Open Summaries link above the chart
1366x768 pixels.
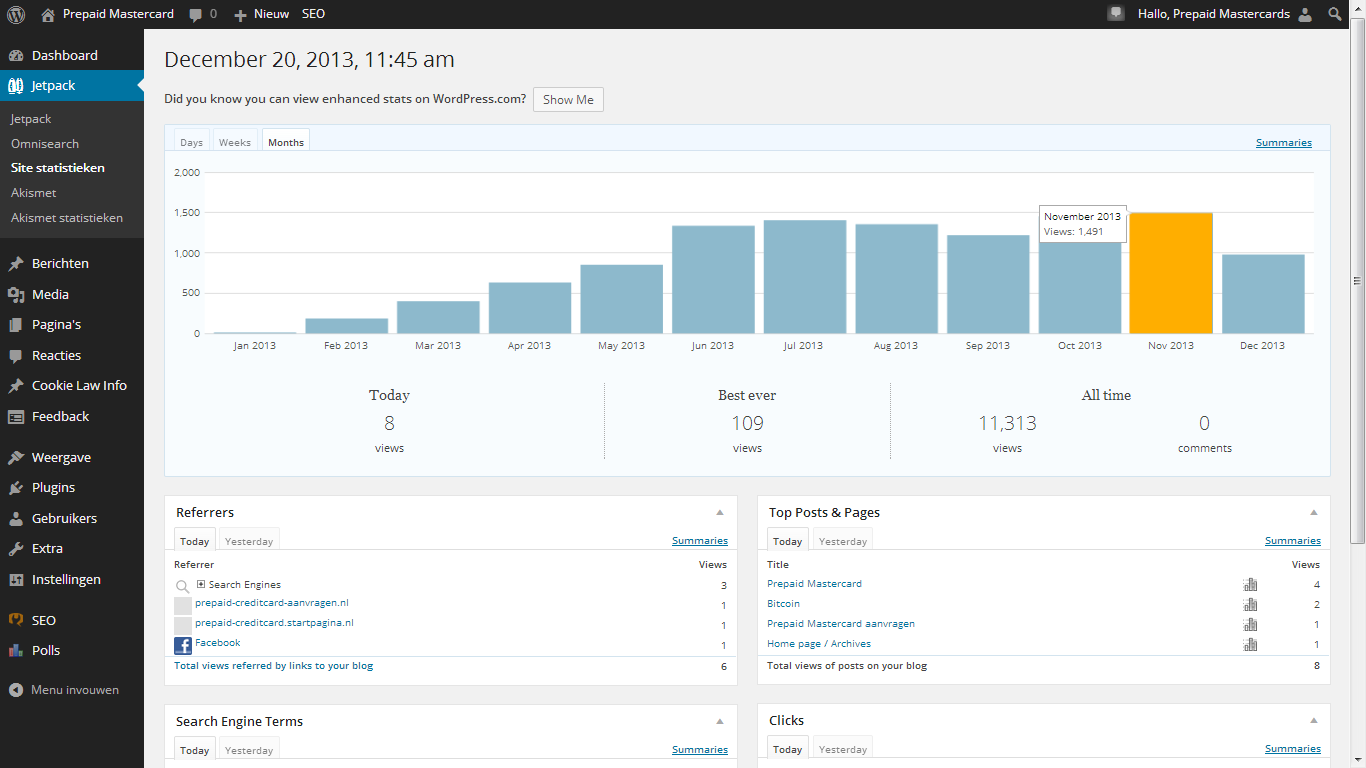tap(1284, 143)
